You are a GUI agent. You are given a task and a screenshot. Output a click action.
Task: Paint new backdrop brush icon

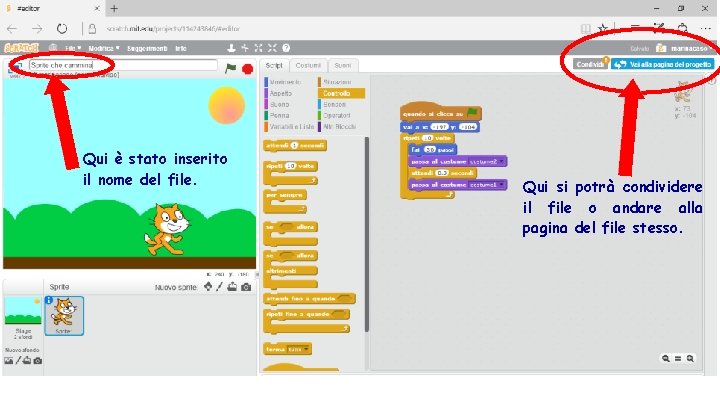(18, 361)
